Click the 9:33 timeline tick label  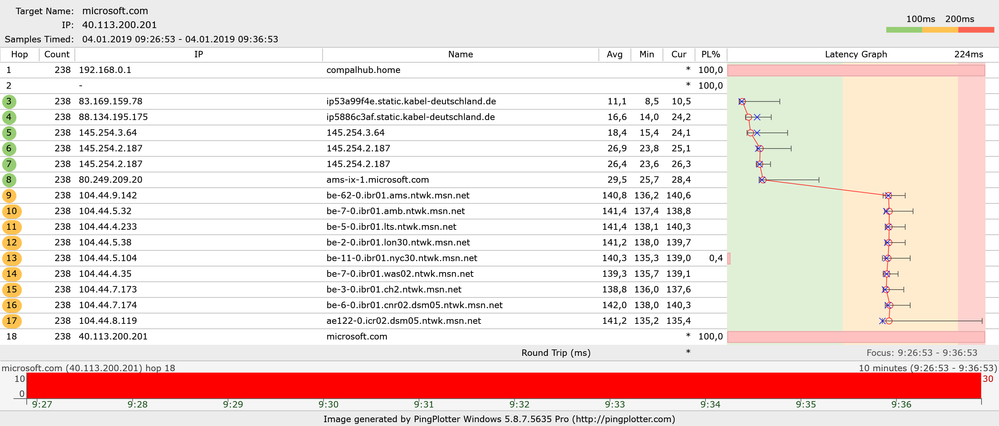615,404
